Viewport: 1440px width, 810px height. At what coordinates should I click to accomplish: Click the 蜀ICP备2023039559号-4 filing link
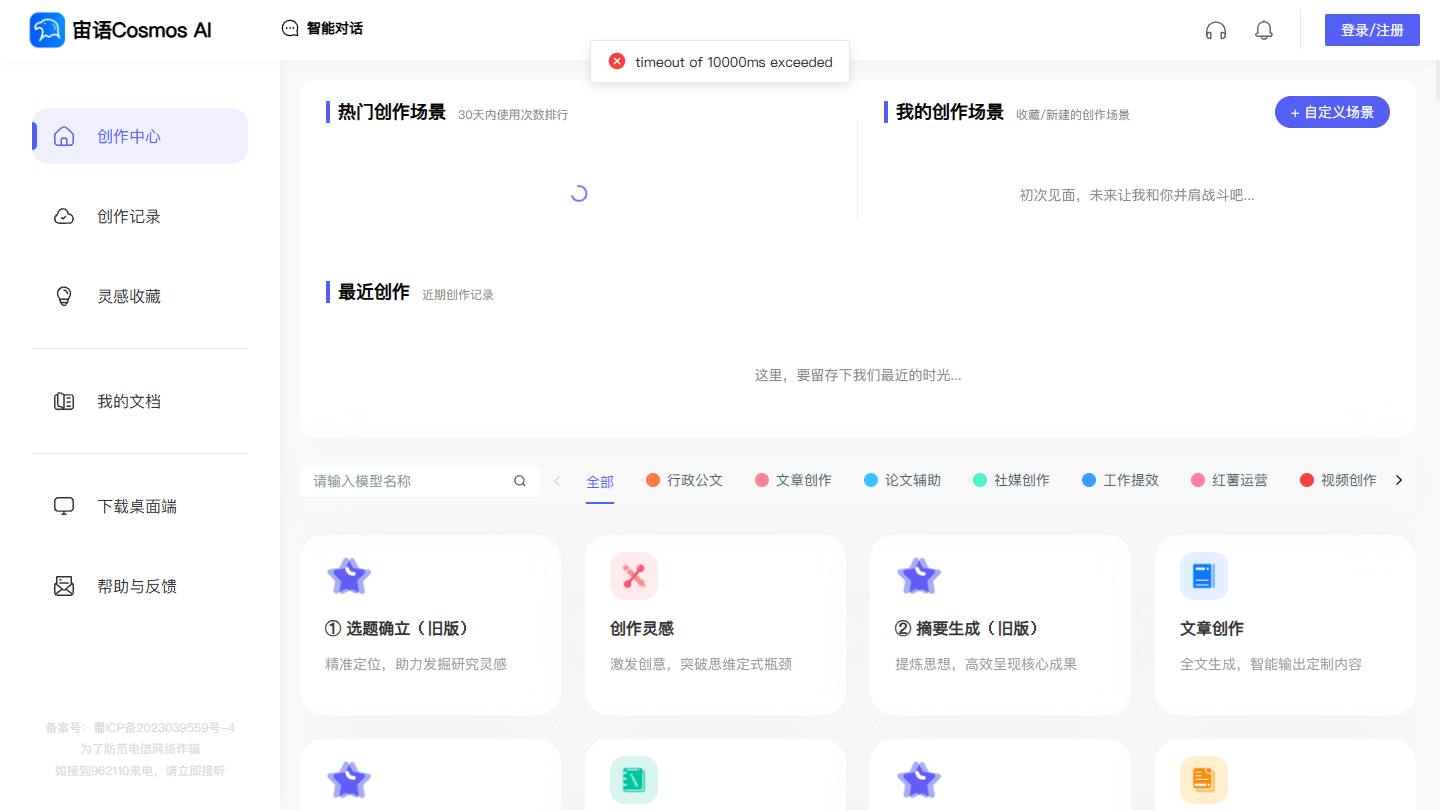click(164, 728)
